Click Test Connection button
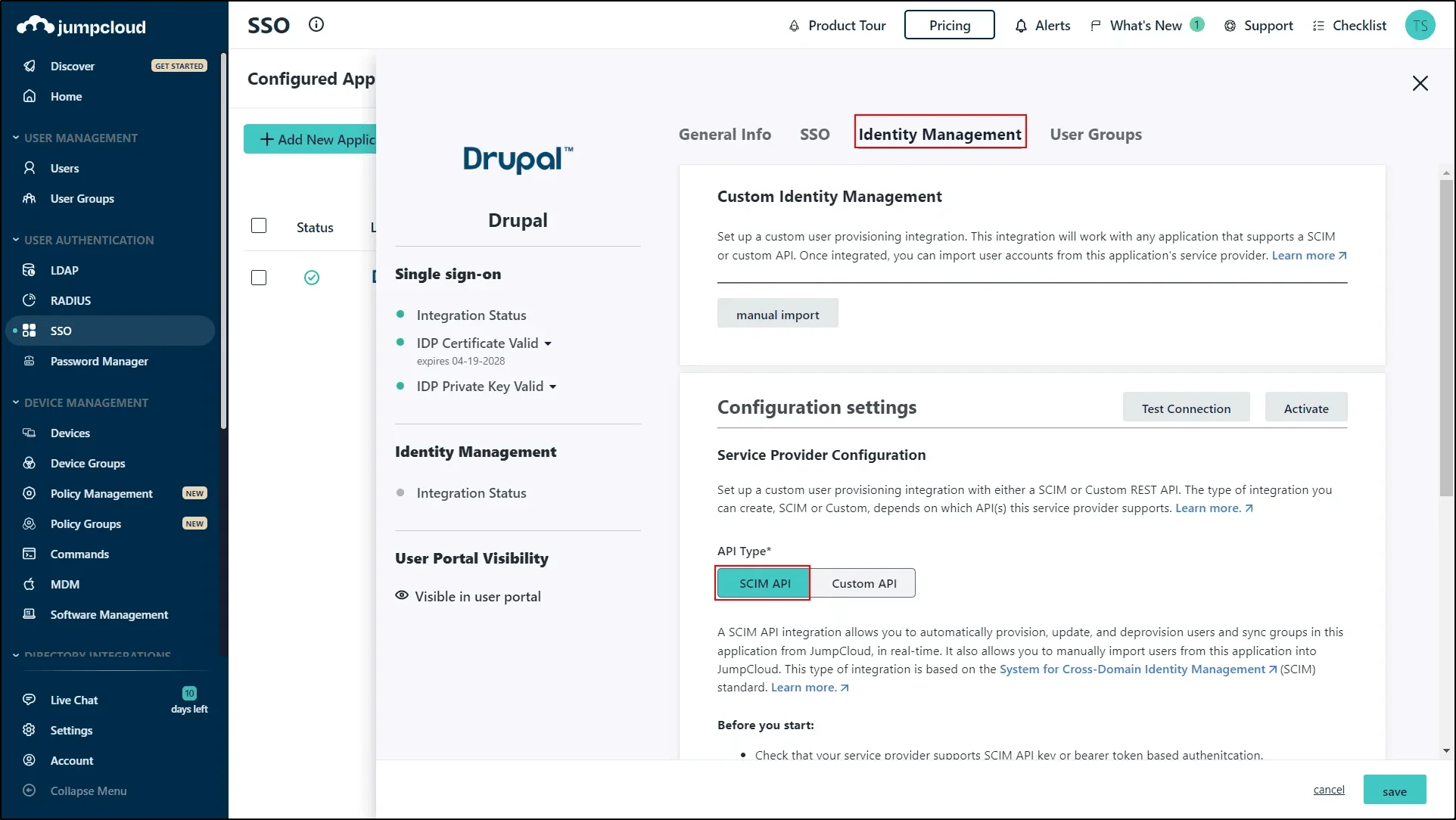Screen dimensions: 1456x820 coord(1186,408)
